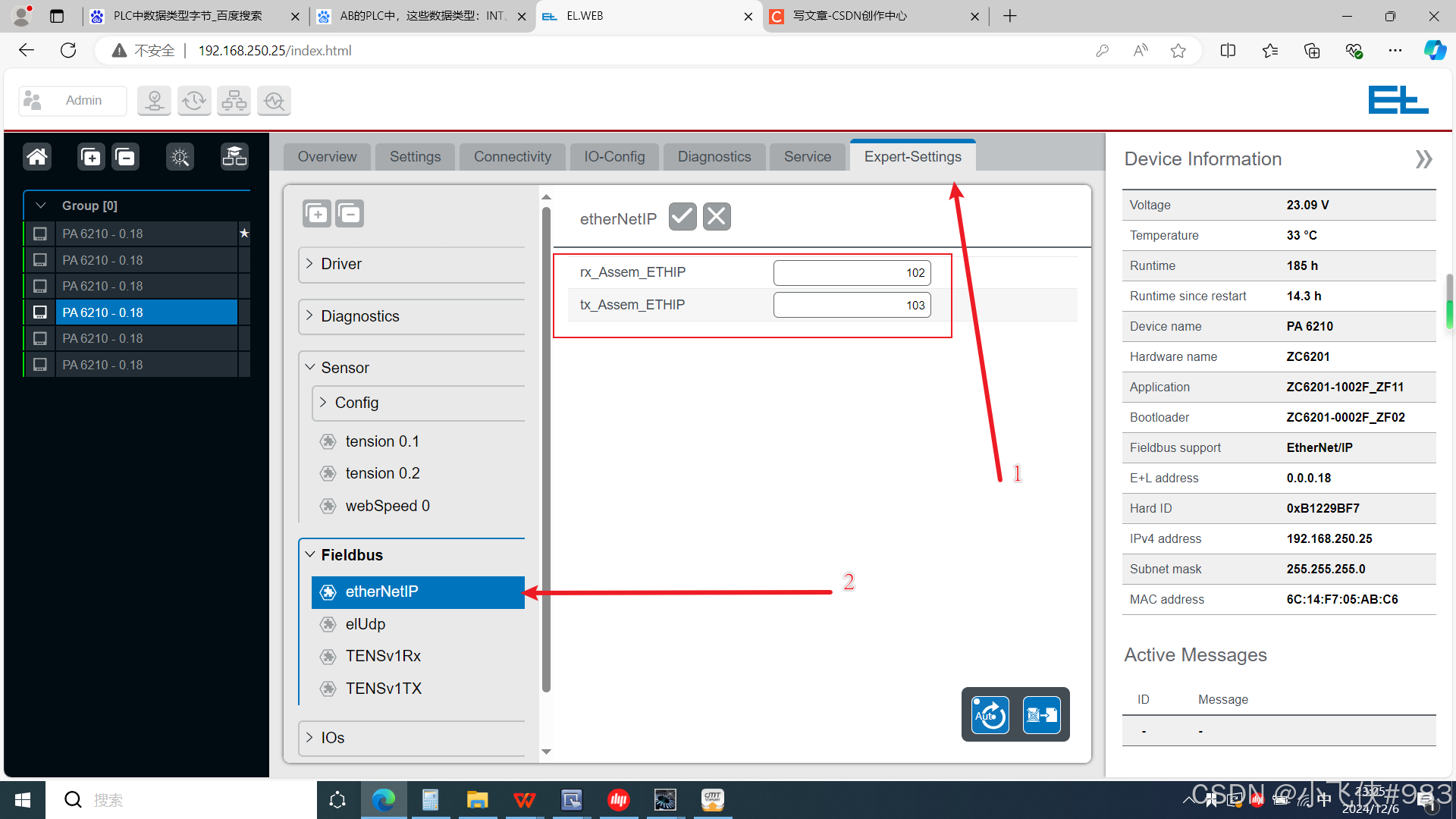Image resolution: width=1456 pixels, height=819 pixels.
Task: Click the home icon in left sidebar
Action: (37, 157)
